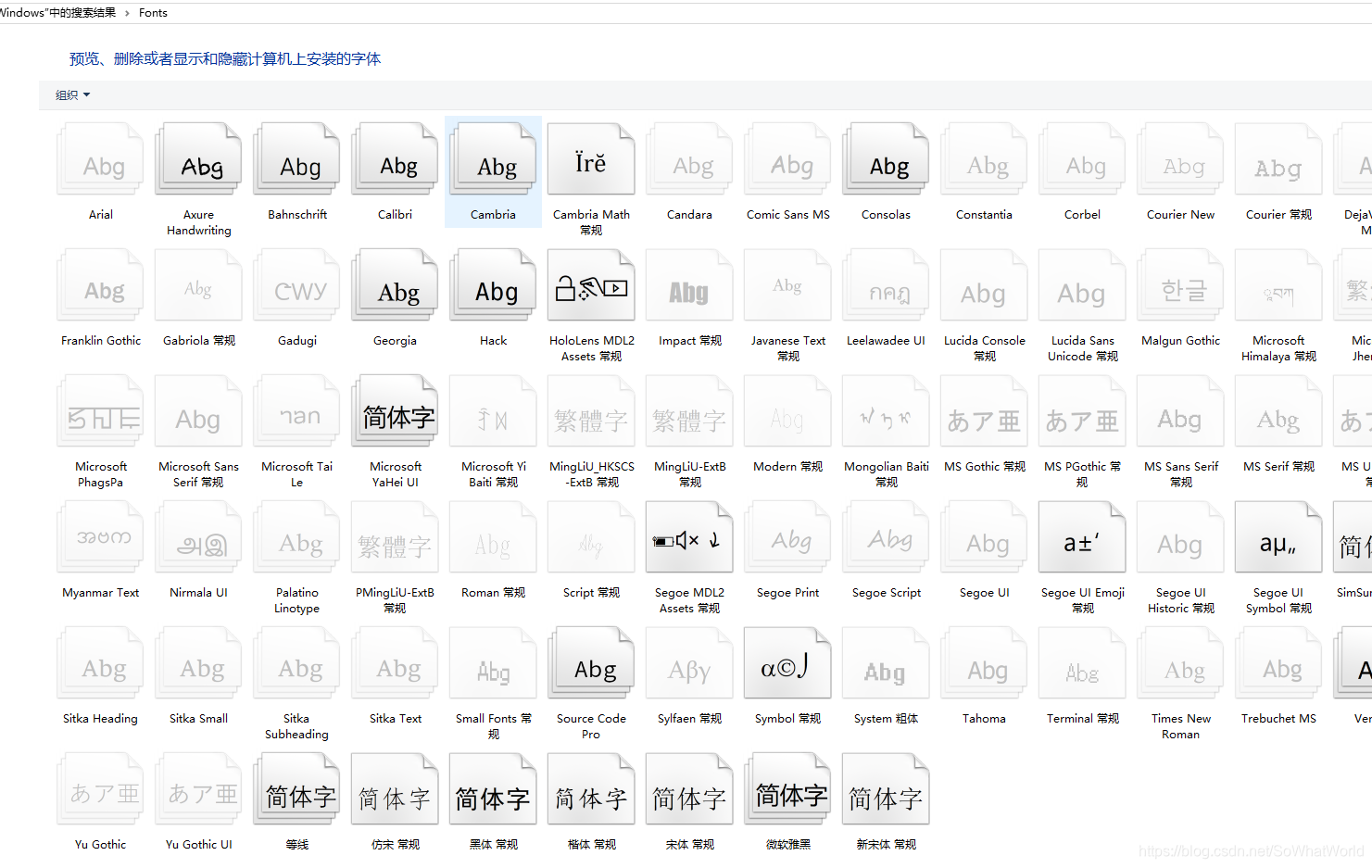The width and height of the screenshot is (1372, 868).
Task: Select the Source Code Pro font
Action: click(x=591, y=662)
